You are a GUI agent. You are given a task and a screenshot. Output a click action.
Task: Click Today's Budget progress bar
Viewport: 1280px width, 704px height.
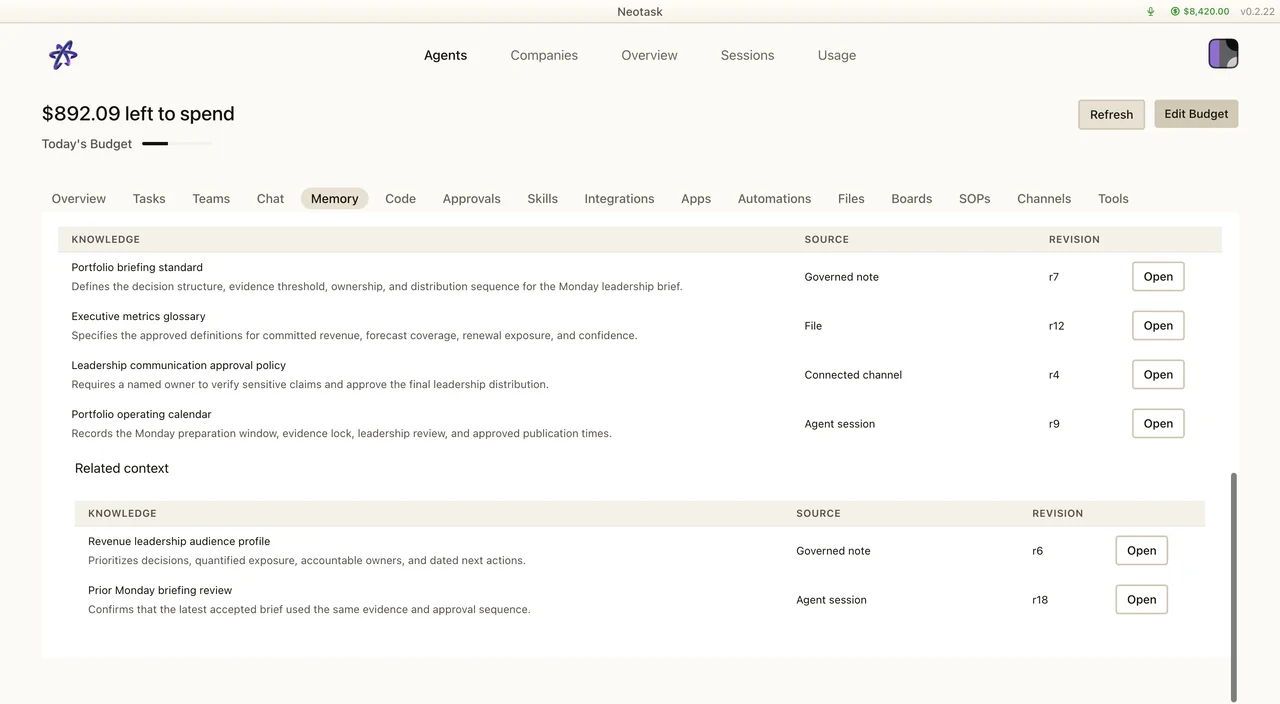click(177, 144)
